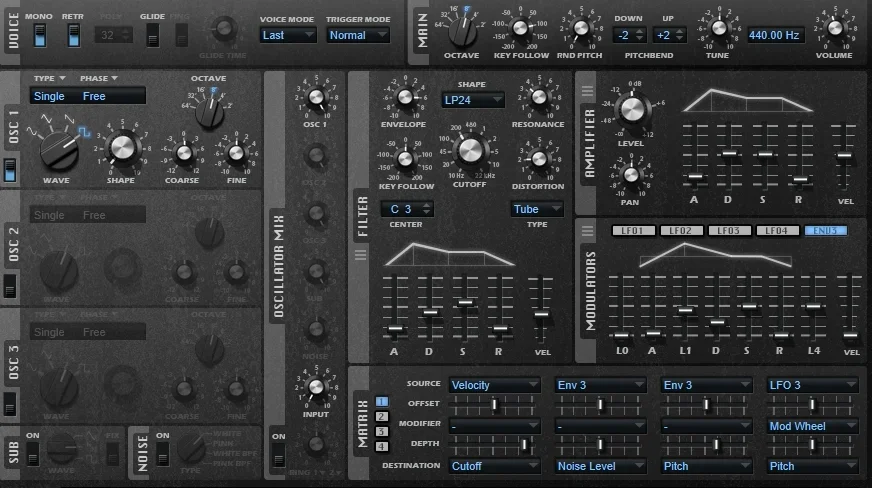Image resolution: width=872 pixels, height=488 pixels.
Task: Select the square wave icon on OSC 1
Action: click(x=84, y=130)
